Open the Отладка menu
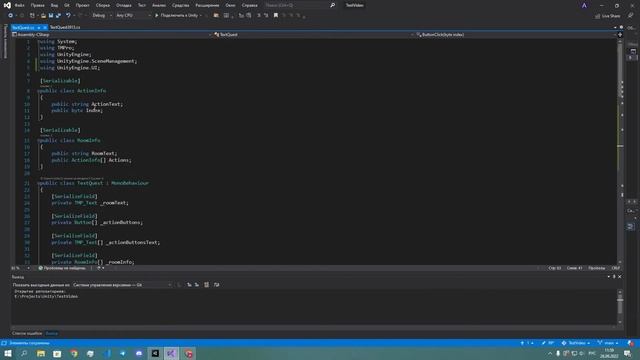 [124, 5]
